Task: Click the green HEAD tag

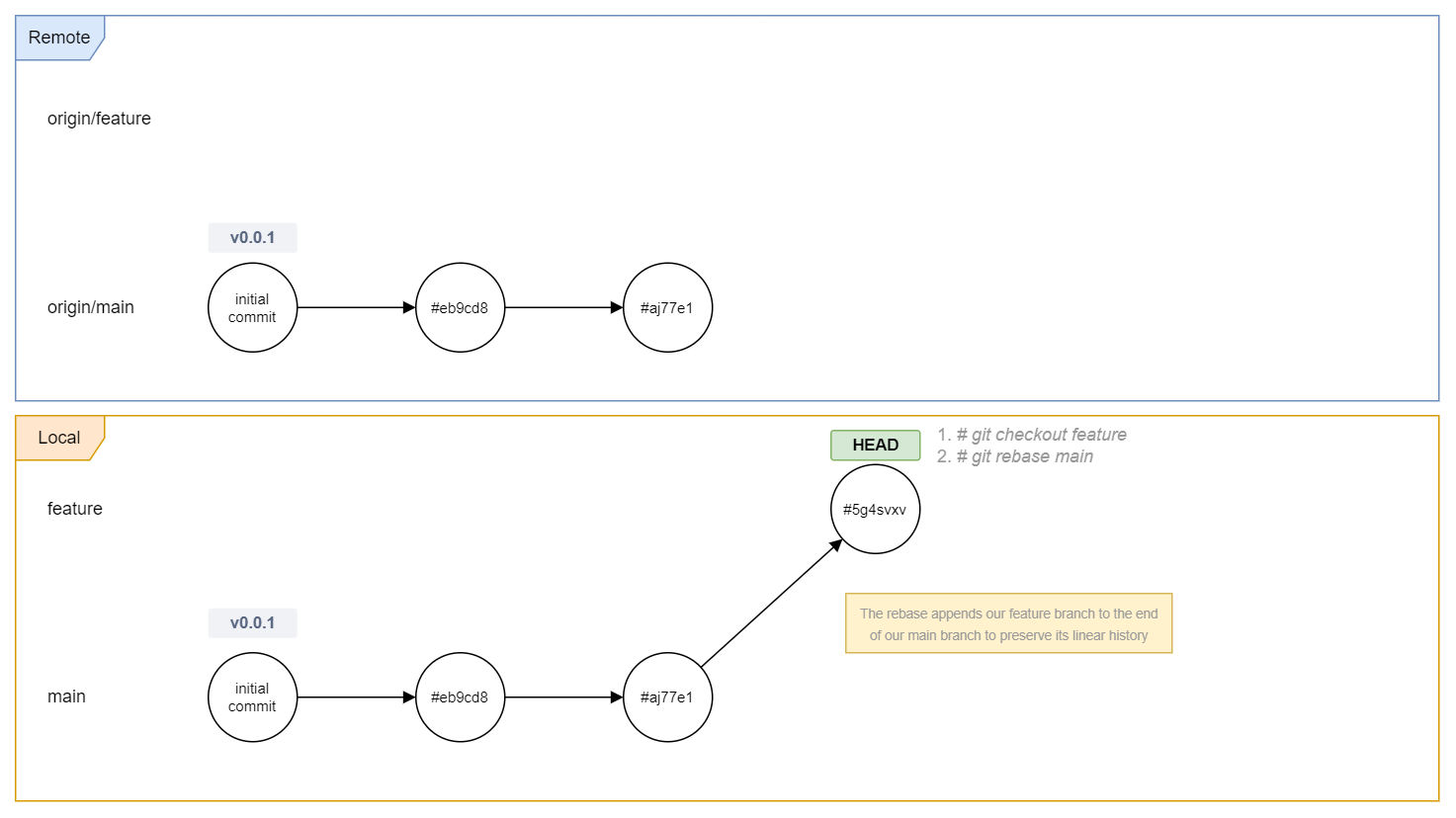Action: click(875, 446)
